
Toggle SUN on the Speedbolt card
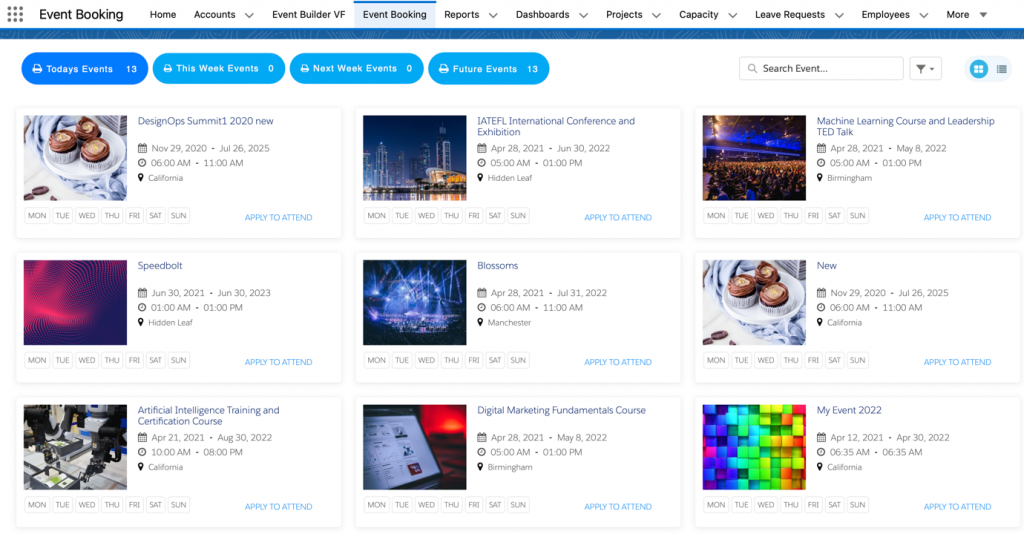click(178, 361)
